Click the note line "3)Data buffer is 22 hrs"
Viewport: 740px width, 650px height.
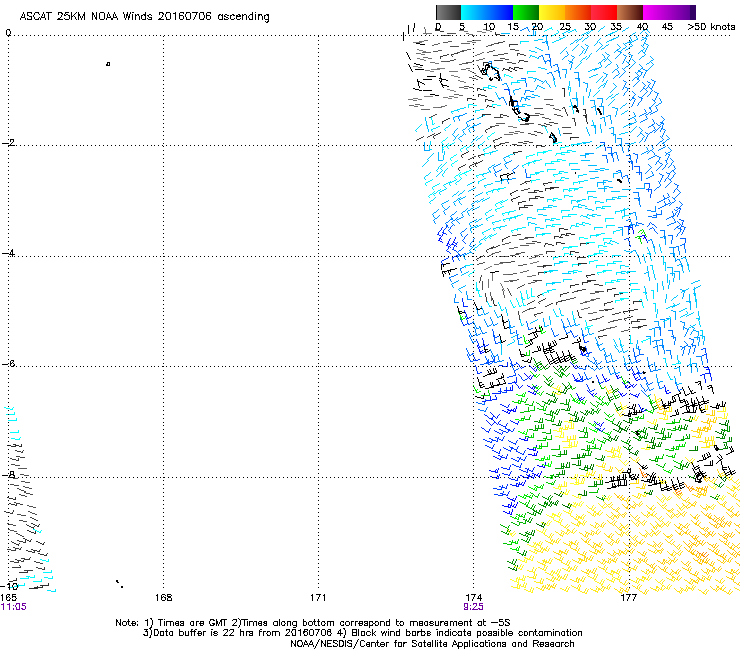point(362,633)
